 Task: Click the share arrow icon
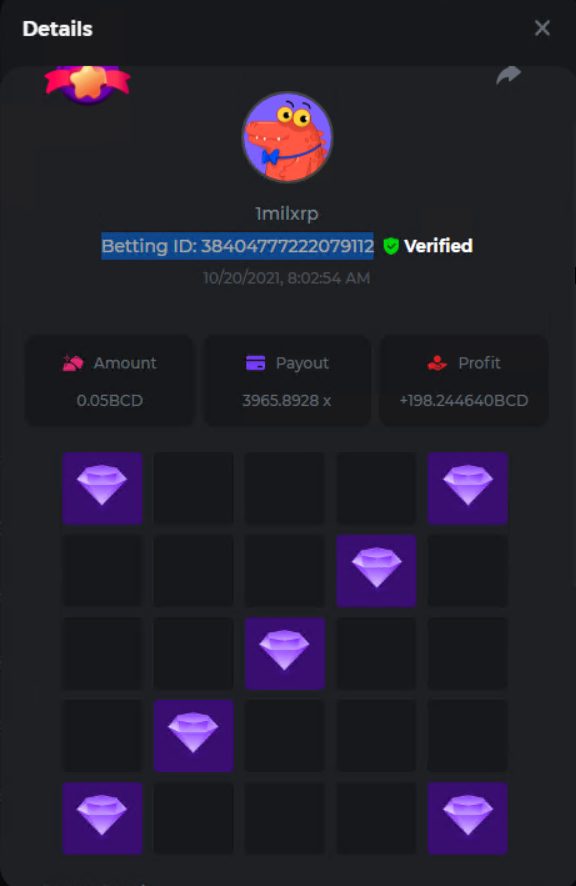pos(508,75)
